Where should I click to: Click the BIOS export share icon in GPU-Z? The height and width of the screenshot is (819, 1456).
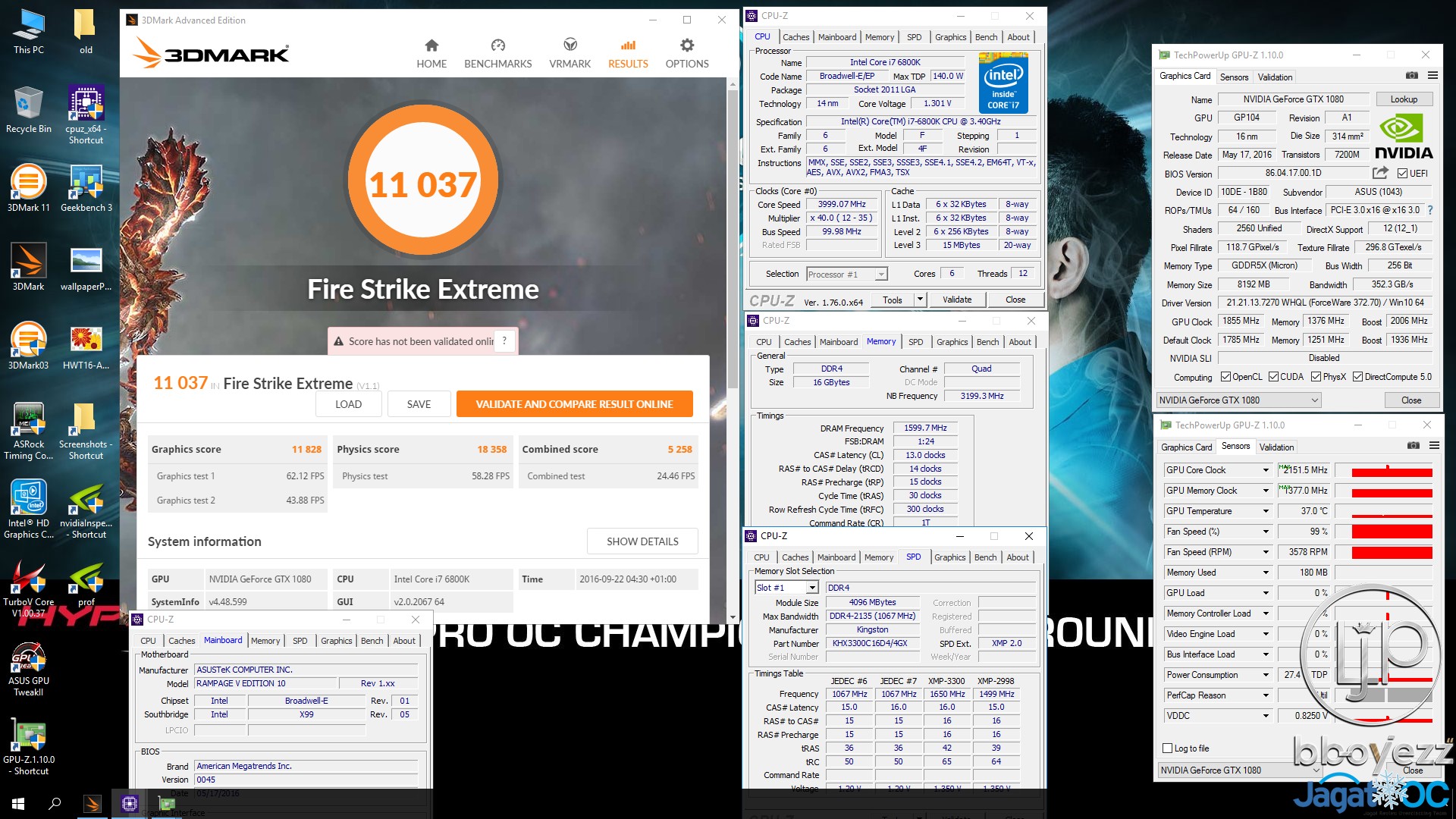[1380, 173]
